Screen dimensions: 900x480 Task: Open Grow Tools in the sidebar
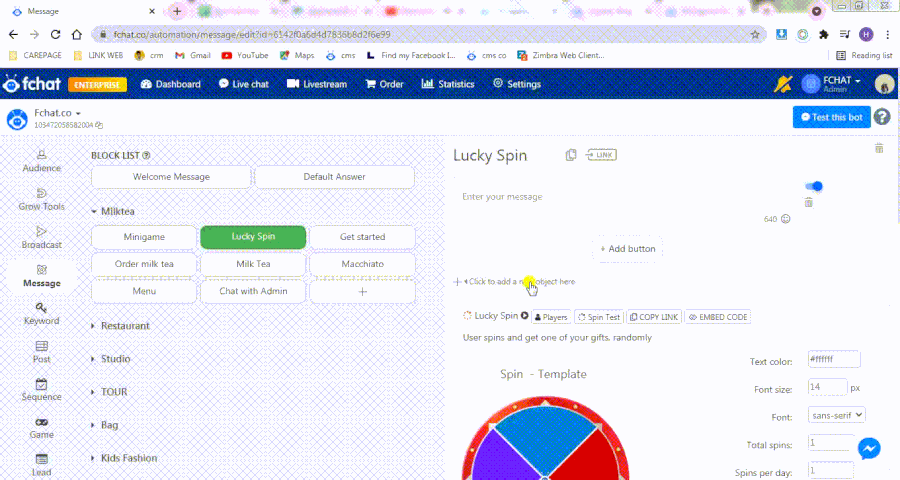coord(41,199)
